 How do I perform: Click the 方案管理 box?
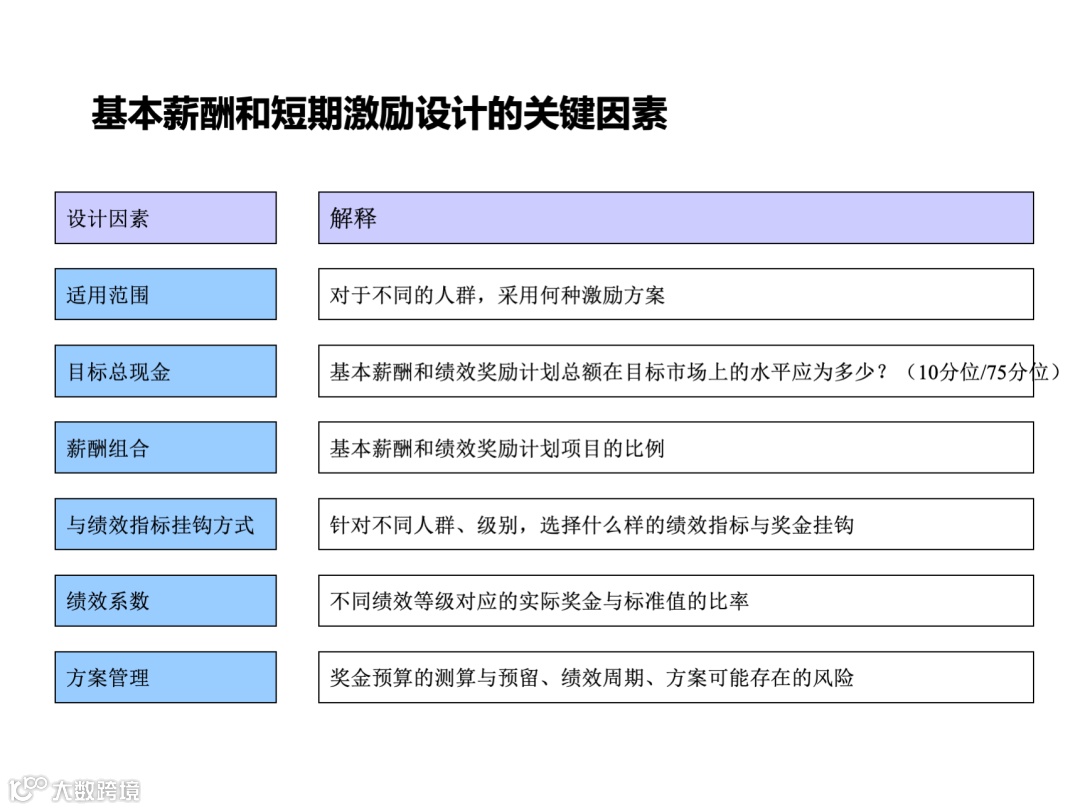[165, 677]
